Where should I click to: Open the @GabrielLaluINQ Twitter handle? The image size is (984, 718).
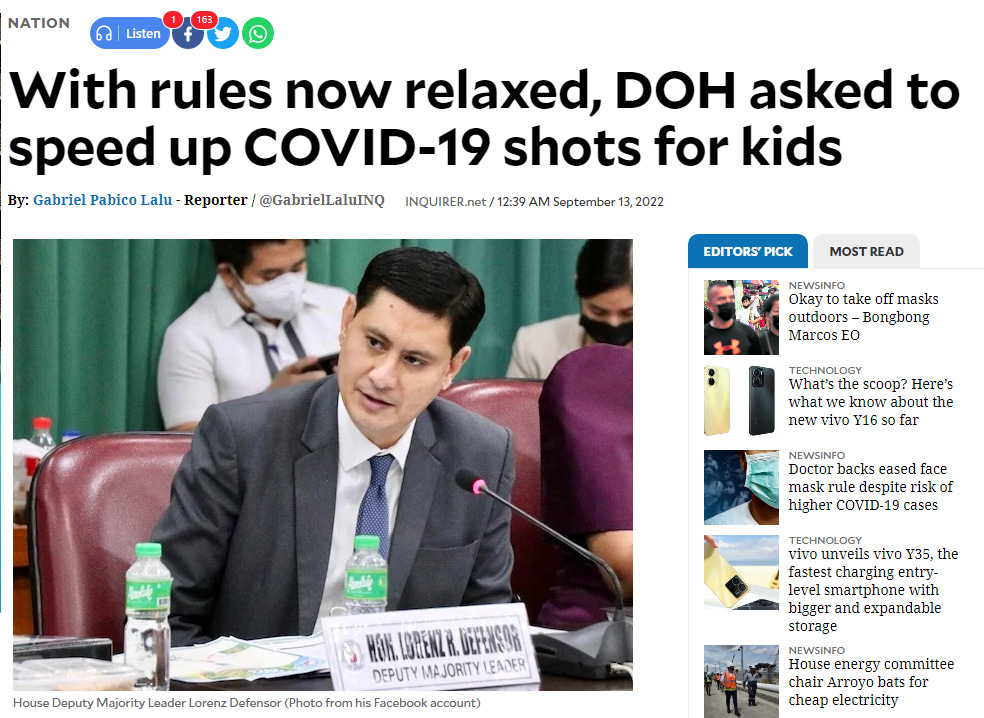322,200
